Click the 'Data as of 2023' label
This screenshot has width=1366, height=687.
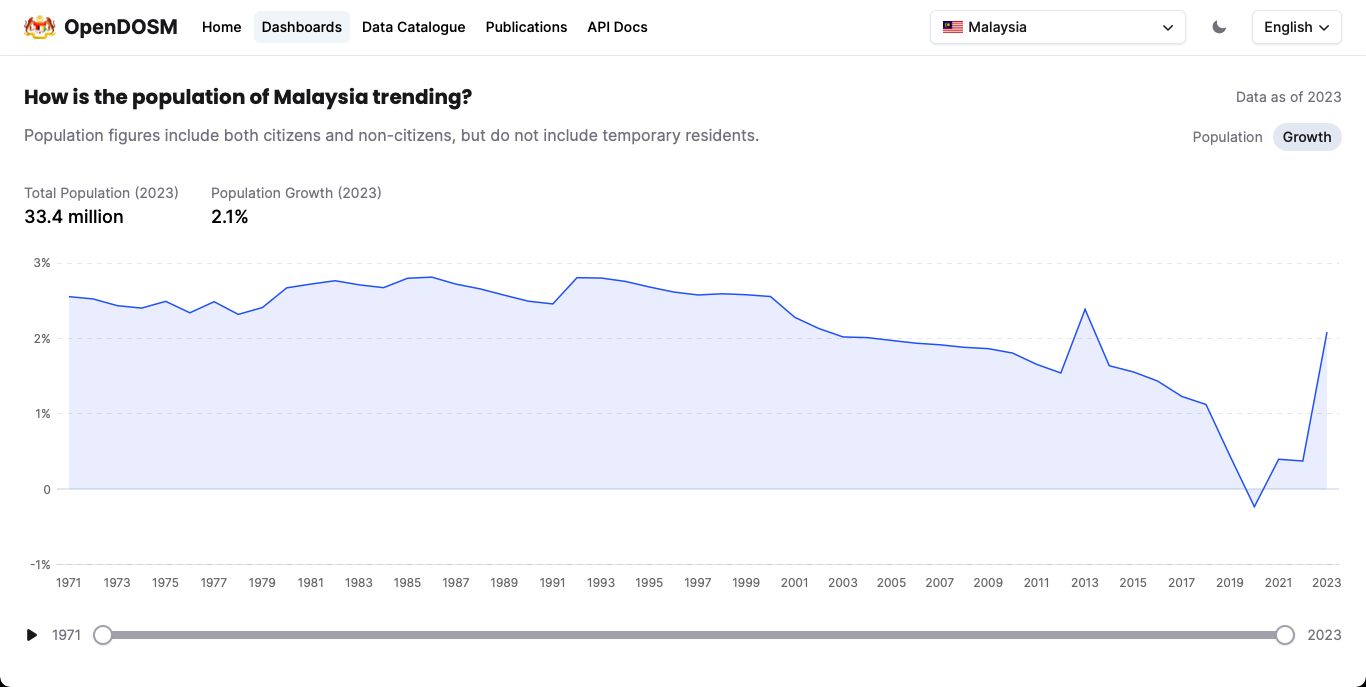1289,97
